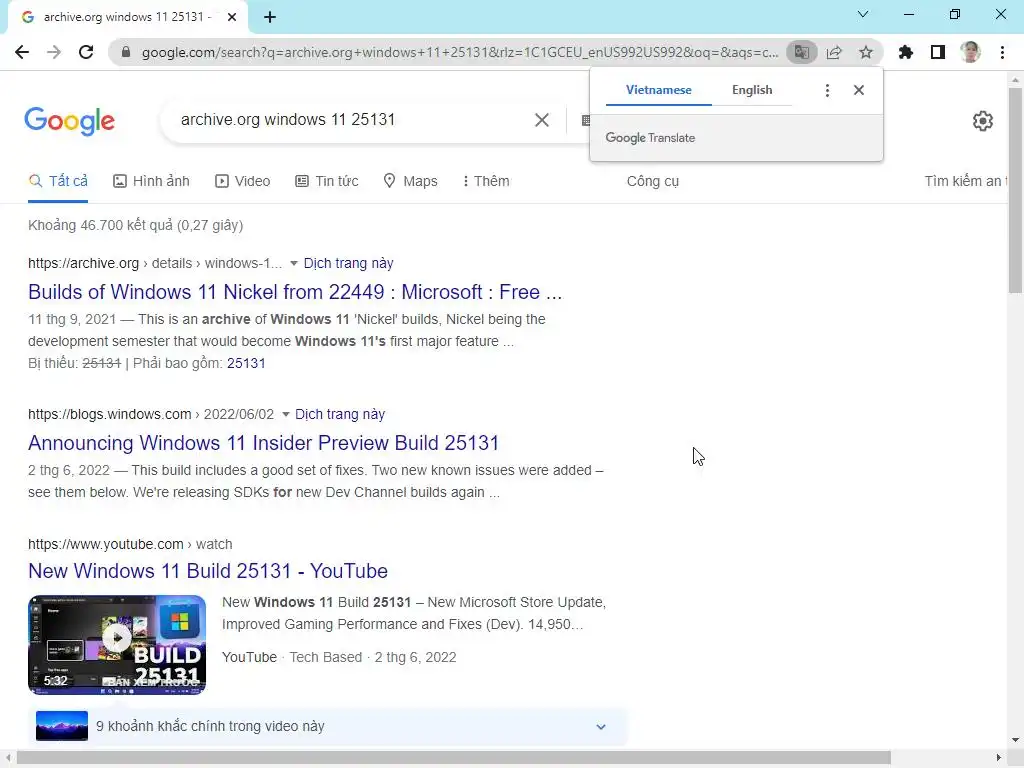Click the Google Translate icon in the address bar
This screenshot has width=1024, height=768.
pos(801,52)
